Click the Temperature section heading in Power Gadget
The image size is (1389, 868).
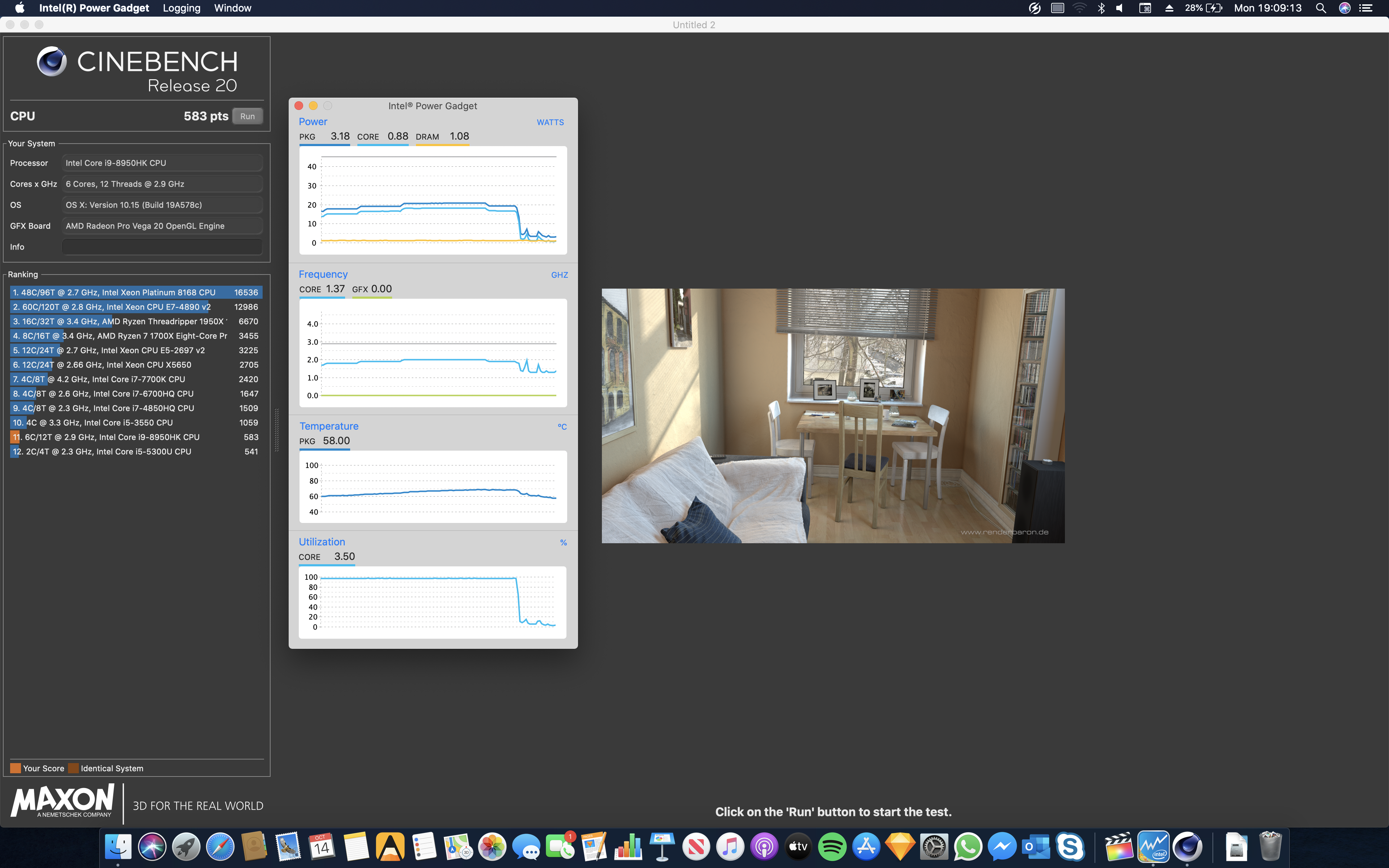[329, 426]
